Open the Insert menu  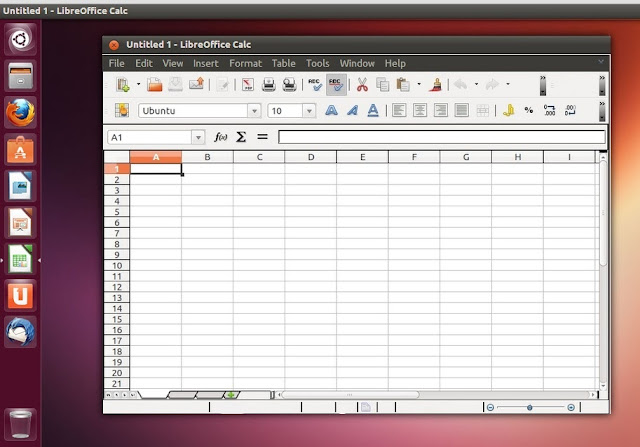point(206,63)
